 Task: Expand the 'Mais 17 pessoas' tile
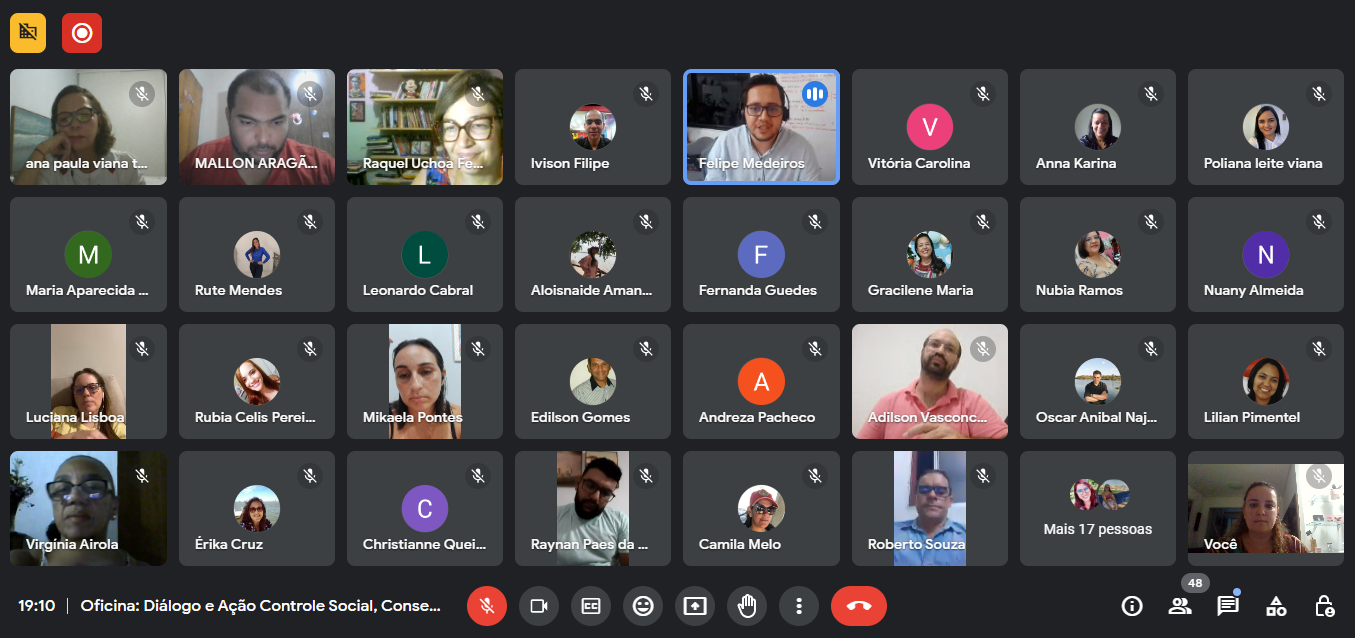tap(1097, 509)
